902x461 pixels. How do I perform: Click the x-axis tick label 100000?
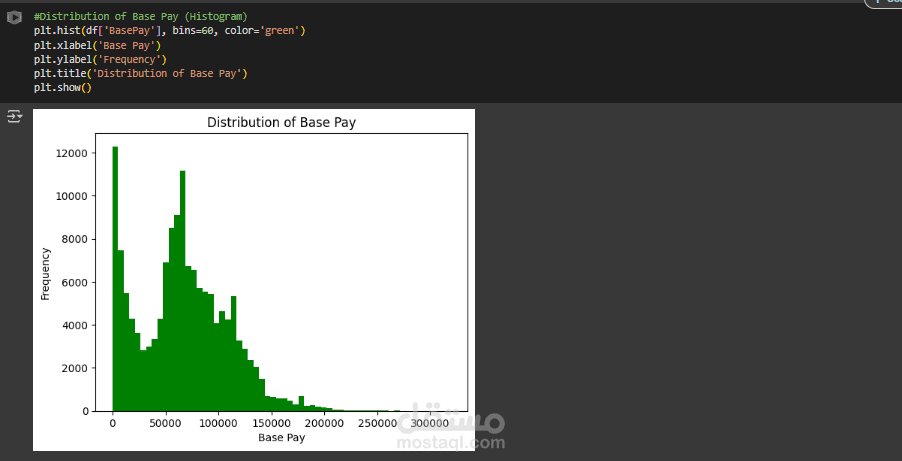tap(218, 423)
